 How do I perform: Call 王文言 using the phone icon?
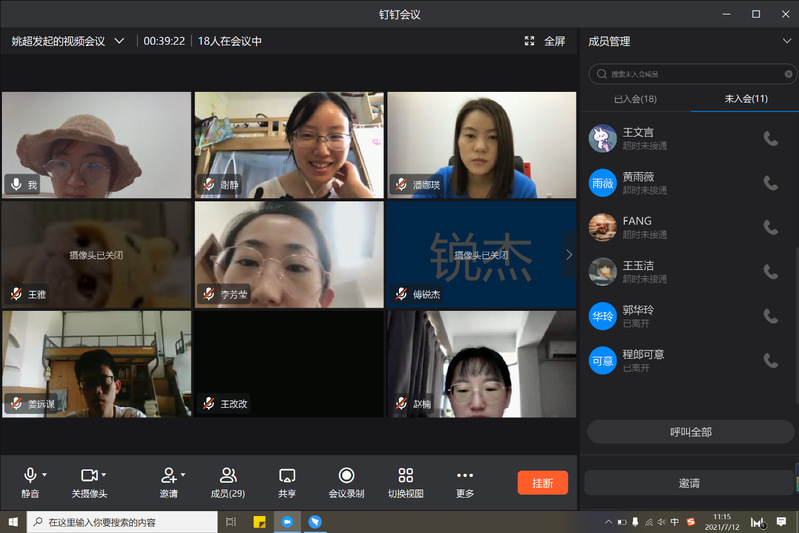pos(770,139)
